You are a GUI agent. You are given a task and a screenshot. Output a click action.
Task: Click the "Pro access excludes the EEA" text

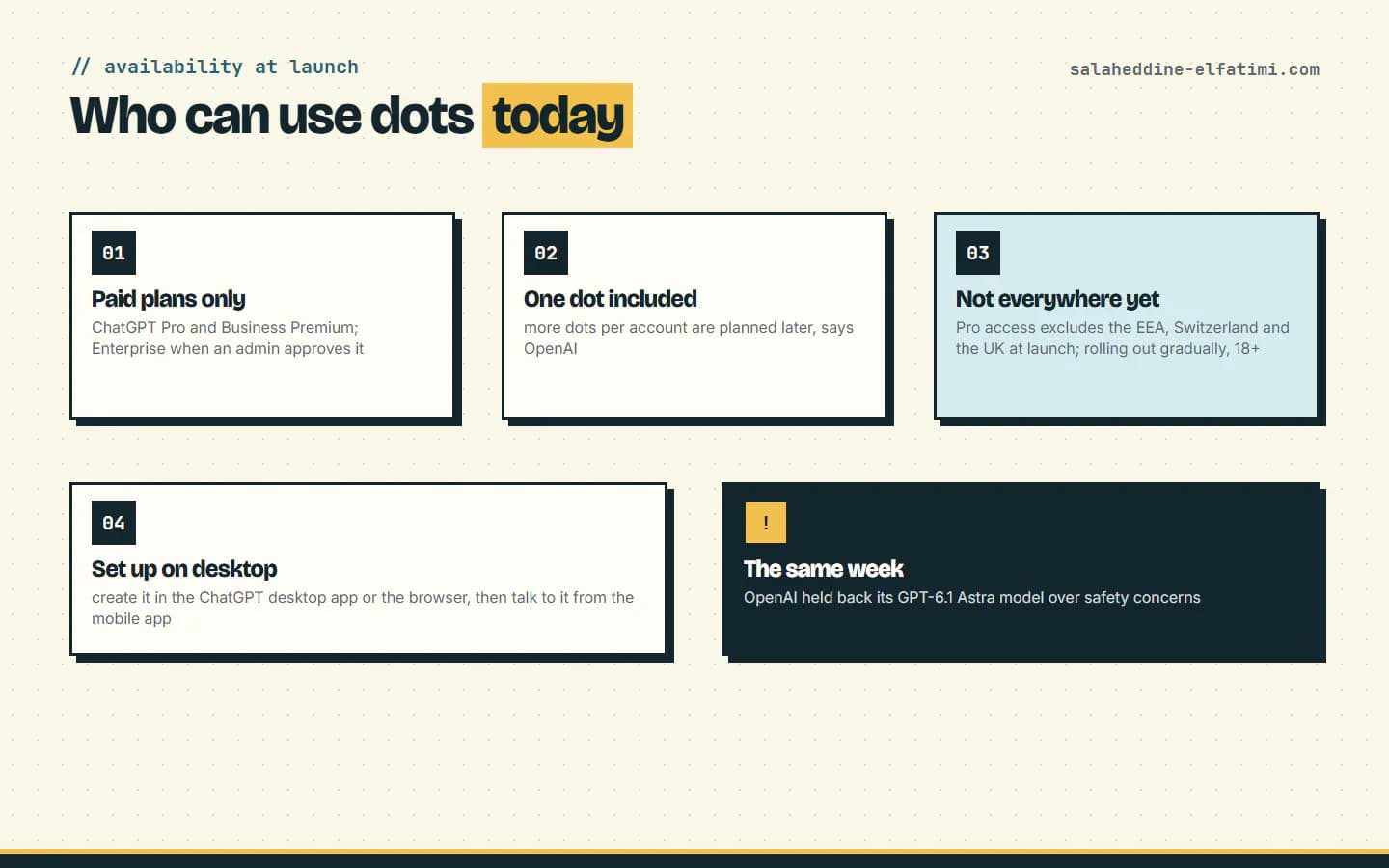tap(1123, 339)
